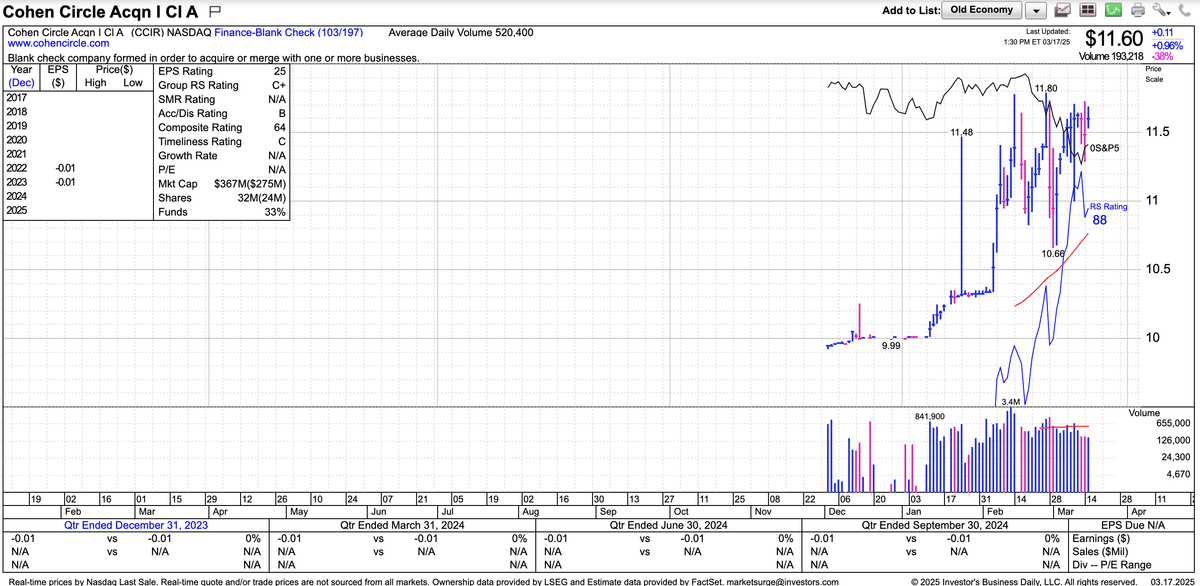Select the 10.66 low price marker

[1053, 254]
